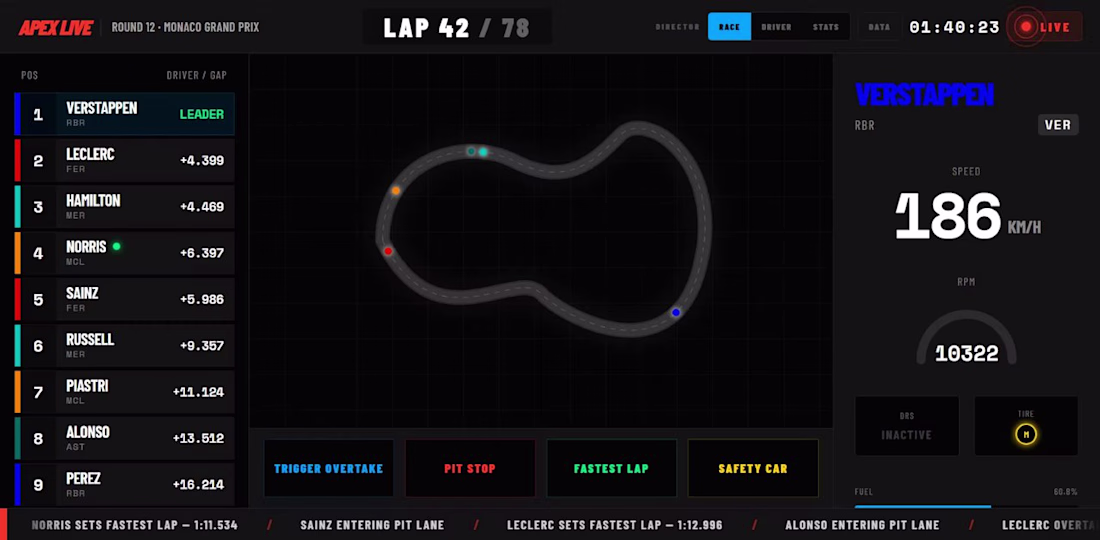Click ticker item Sainz entering pit lane
The height and width of the screenshot is (540, 1100).
pos(372,525)
